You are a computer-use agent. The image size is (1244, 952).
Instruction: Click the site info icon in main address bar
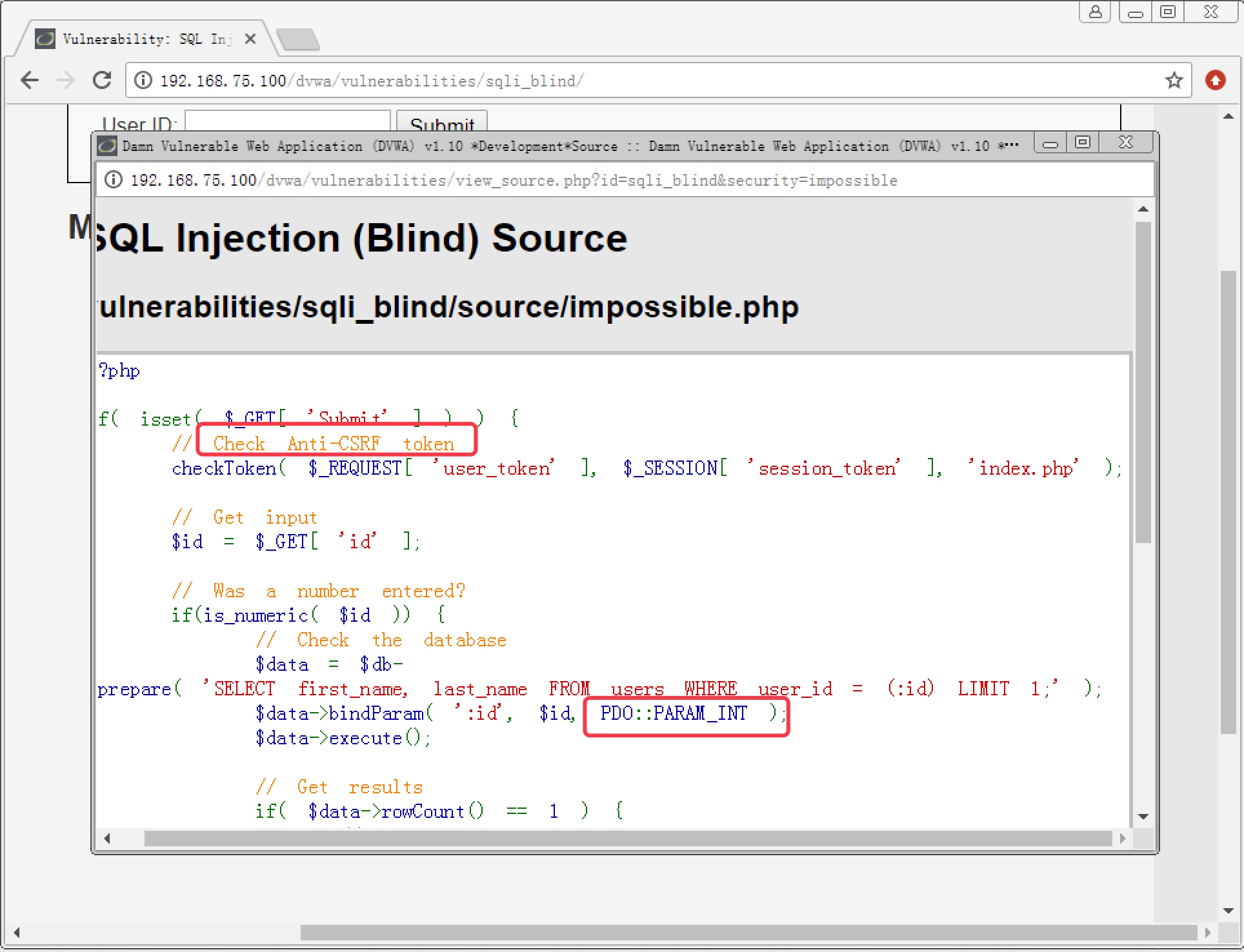(143, 81)
